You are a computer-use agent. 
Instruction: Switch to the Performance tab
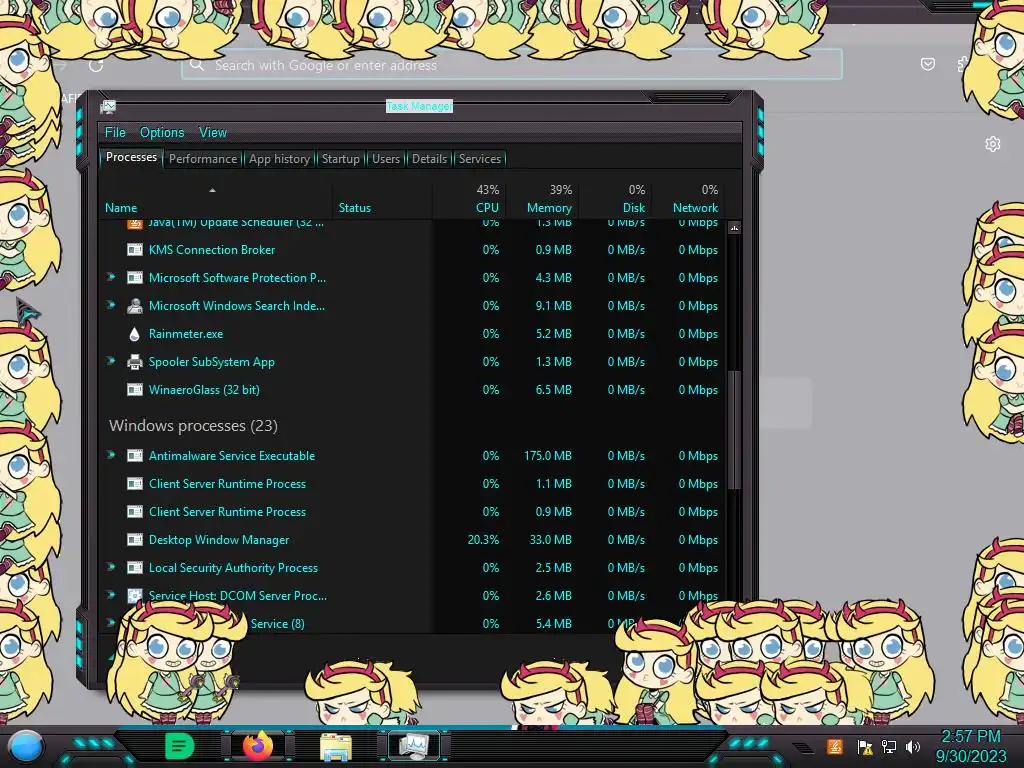pos(203,159)
